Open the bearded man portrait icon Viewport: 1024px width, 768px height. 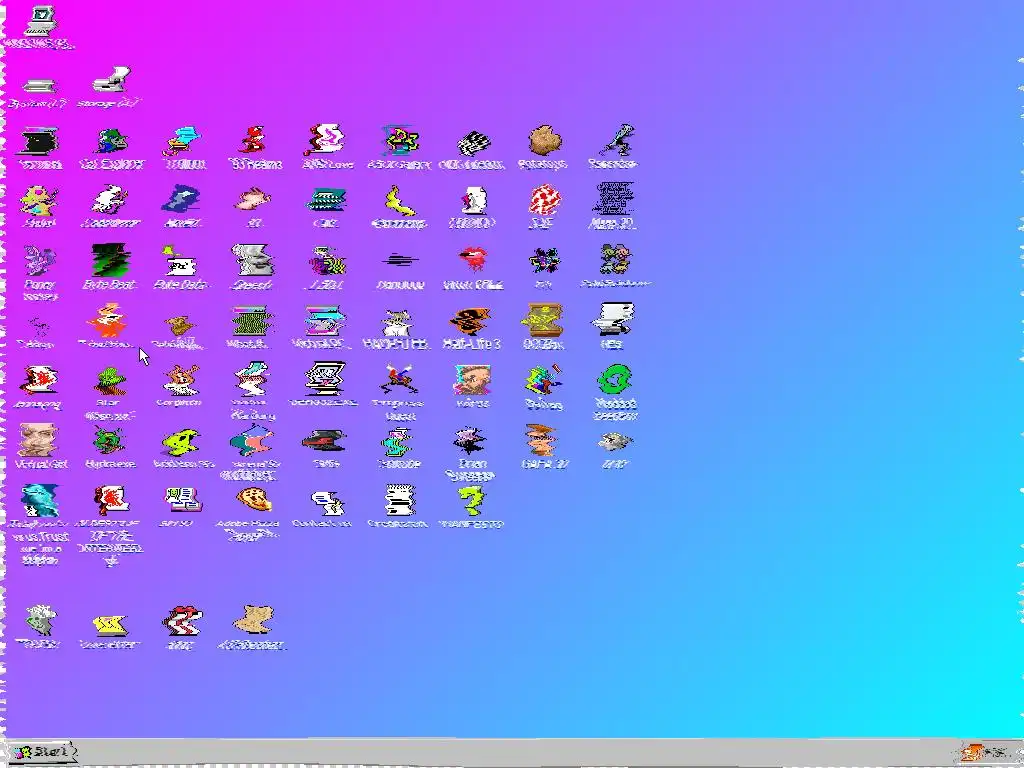(x=472, y=379)
